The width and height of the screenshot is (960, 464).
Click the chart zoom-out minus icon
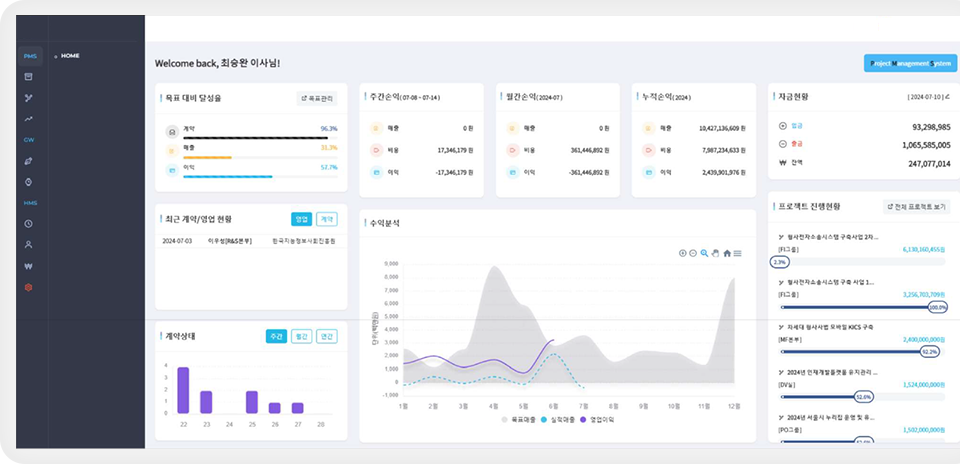[x=693, y=253]
